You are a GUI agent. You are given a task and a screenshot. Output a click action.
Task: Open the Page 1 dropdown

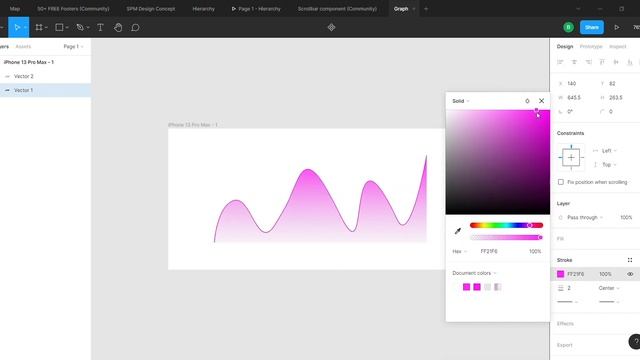[73, 47]
